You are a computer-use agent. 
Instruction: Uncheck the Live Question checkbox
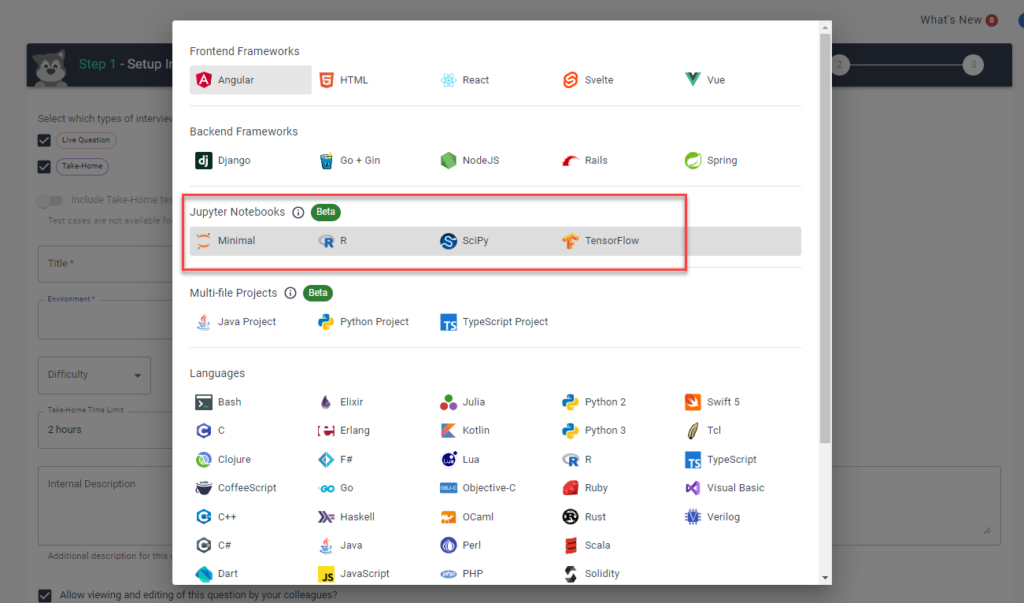44,140
